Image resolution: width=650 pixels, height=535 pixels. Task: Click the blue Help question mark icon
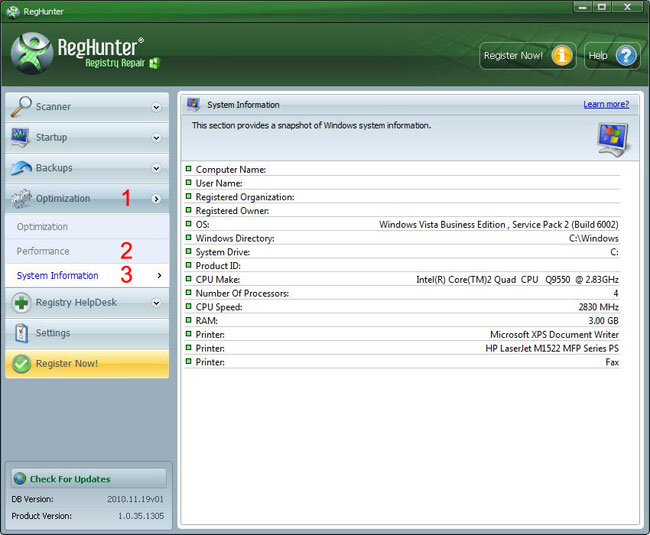626,56
